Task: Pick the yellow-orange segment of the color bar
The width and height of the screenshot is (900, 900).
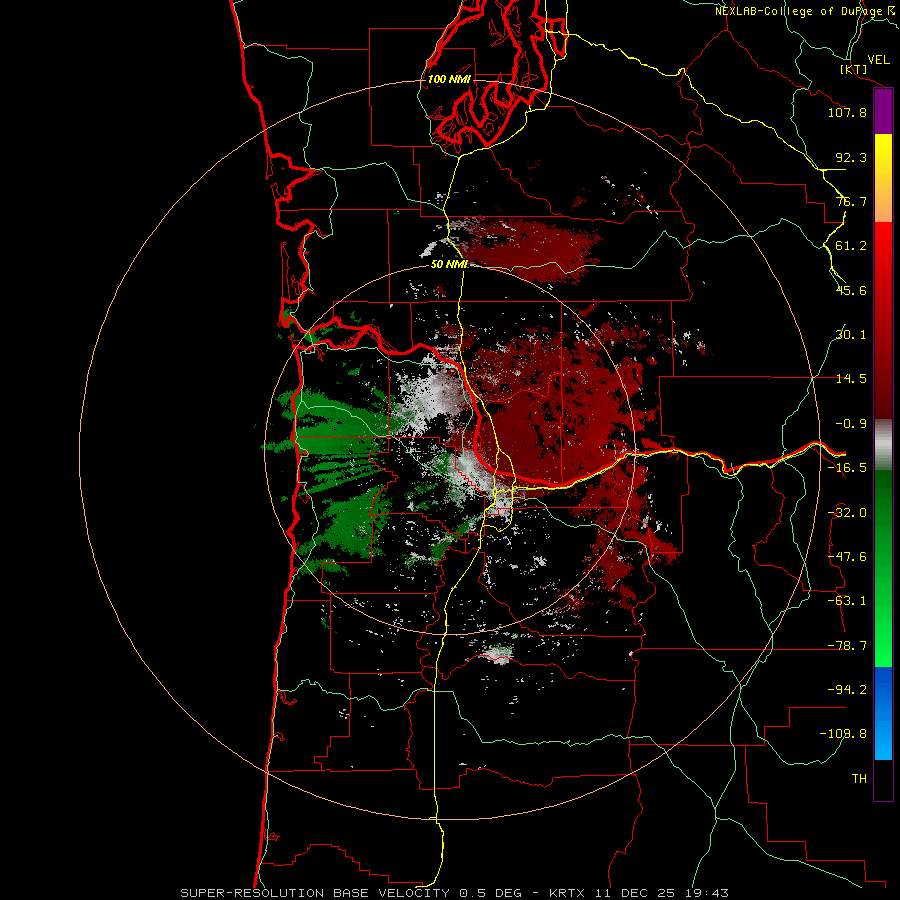Action: (x=883, y=178)
